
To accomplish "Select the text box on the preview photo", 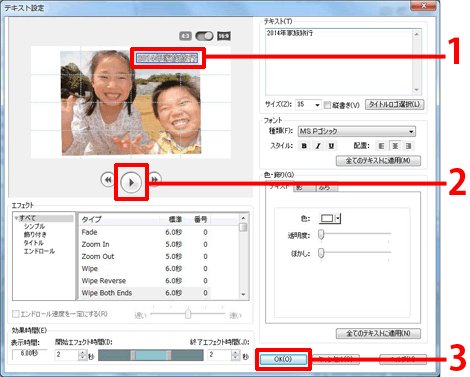I will 167,58.
